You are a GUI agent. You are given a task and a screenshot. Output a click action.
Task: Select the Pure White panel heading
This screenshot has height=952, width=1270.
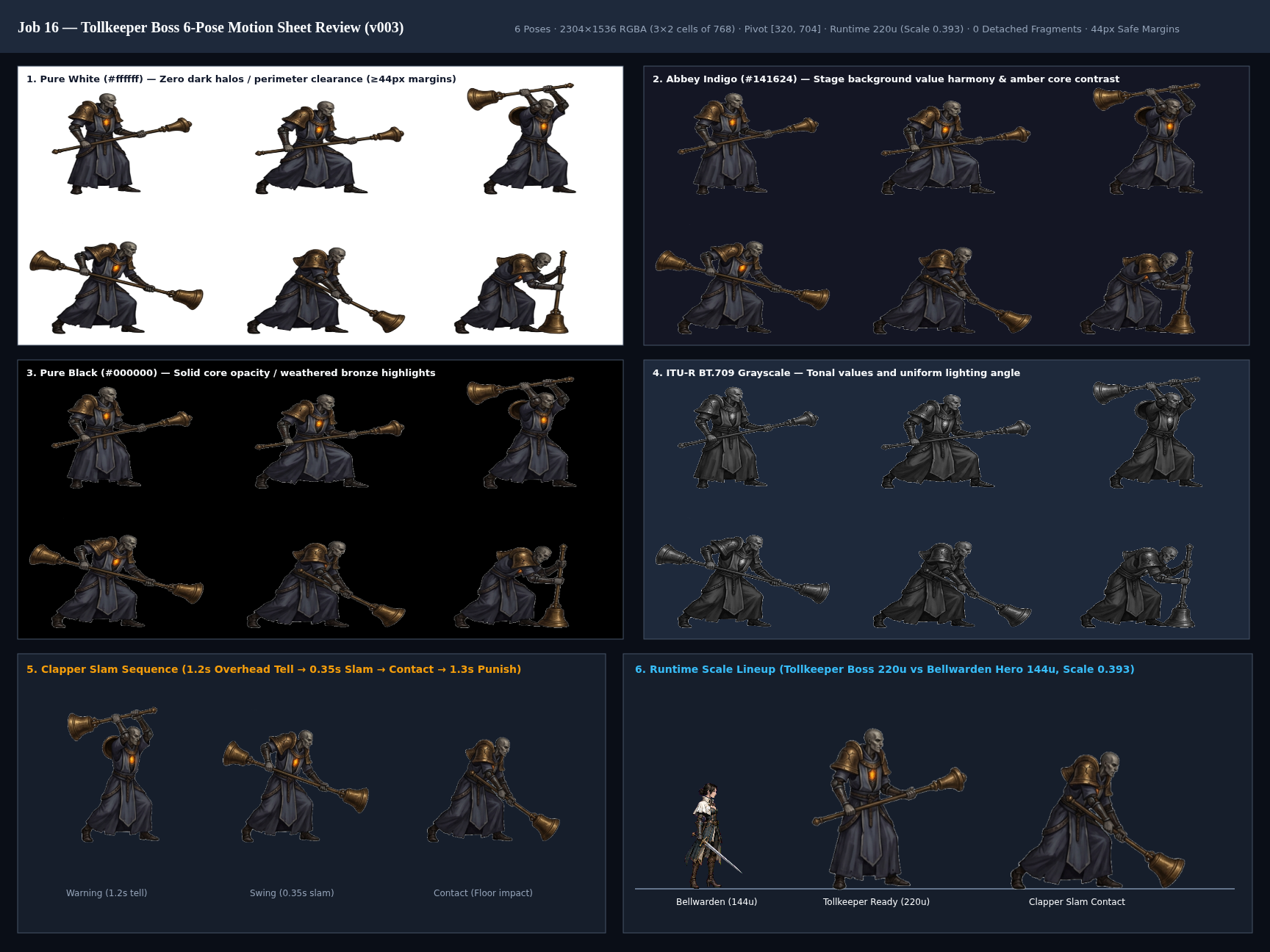241,79
